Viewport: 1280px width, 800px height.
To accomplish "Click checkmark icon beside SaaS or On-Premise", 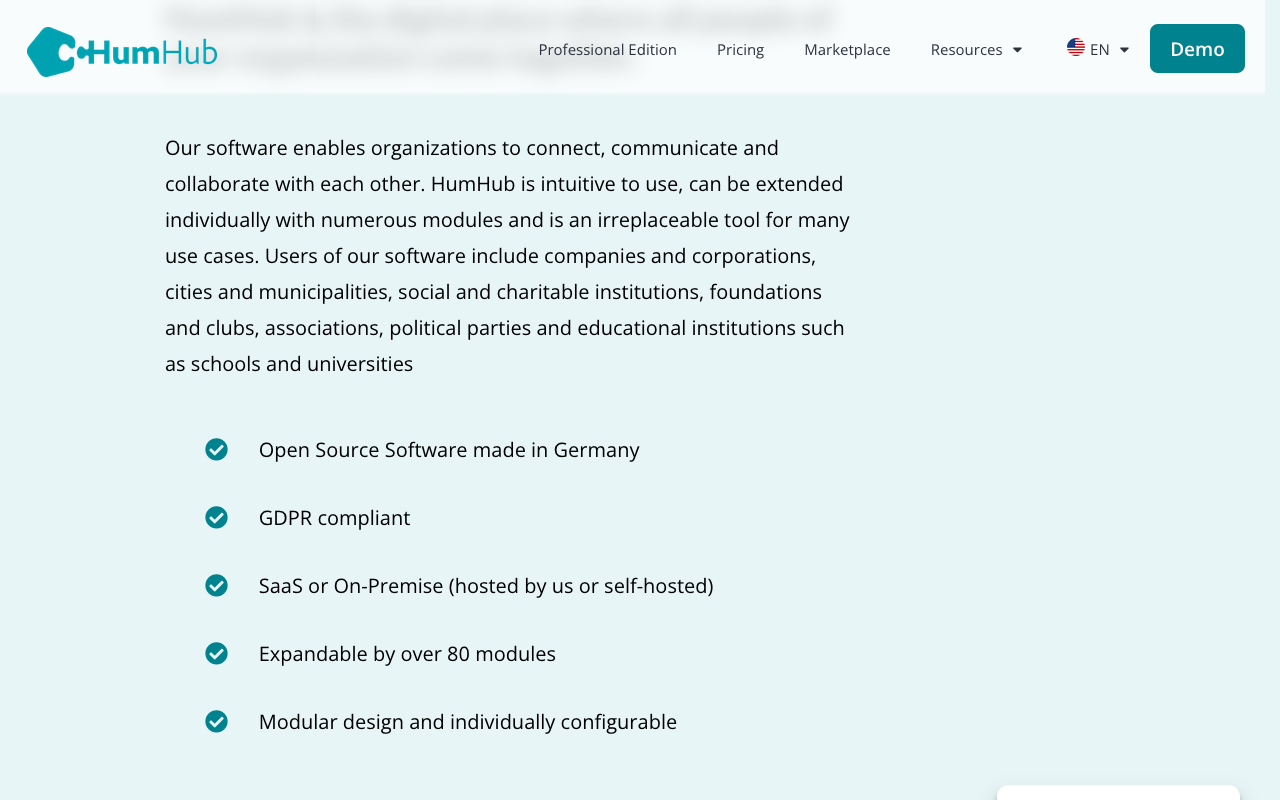I will pyautogui.click(x=216, y=586).
